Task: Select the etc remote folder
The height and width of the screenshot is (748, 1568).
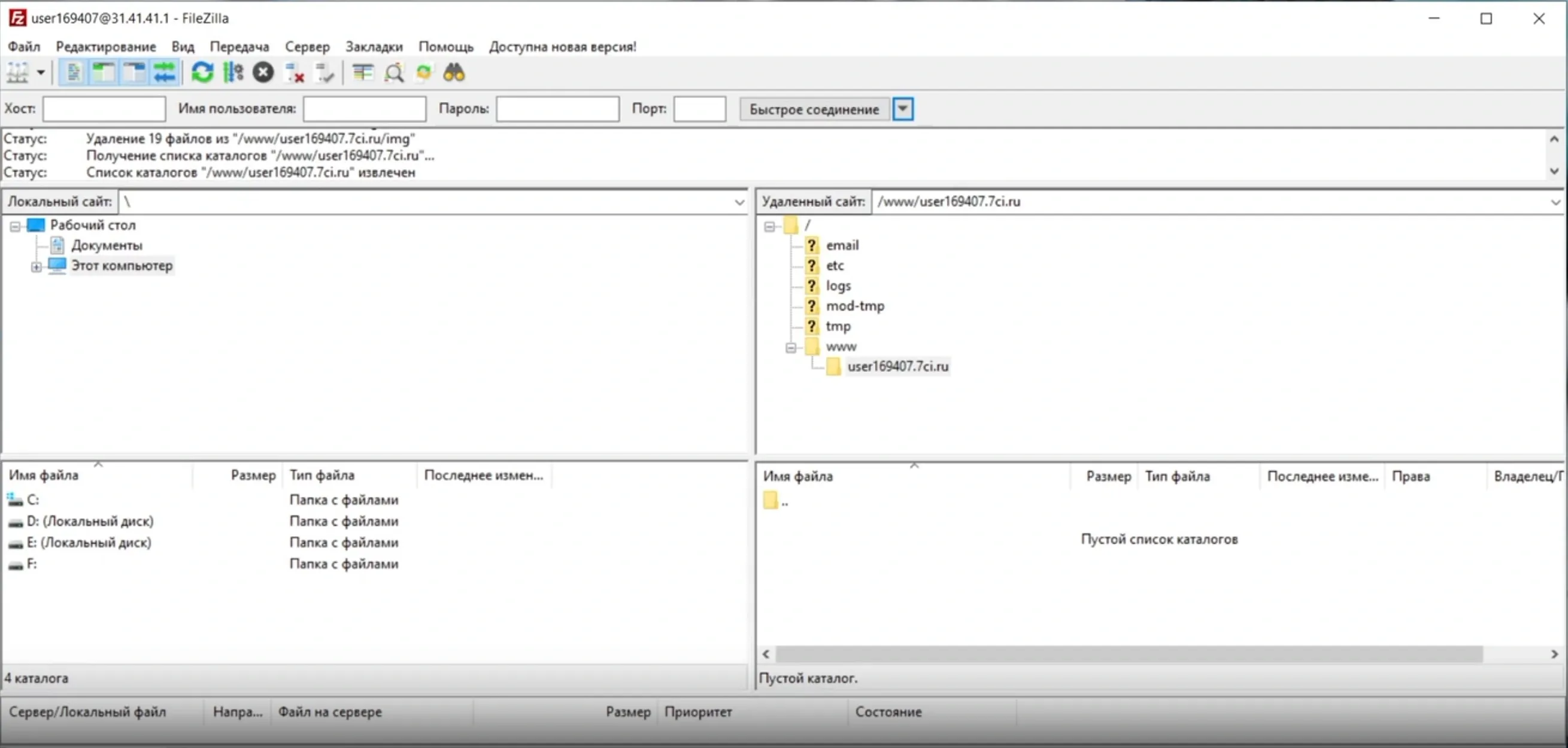Action: tap(835, 265)
